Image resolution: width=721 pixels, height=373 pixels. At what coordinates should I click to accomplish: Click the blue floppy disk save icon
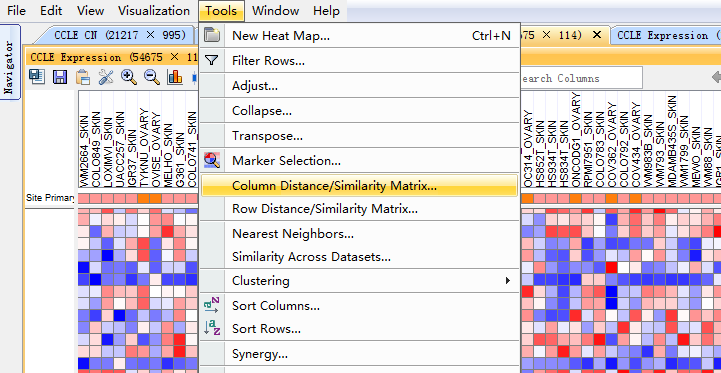[60, 76]
